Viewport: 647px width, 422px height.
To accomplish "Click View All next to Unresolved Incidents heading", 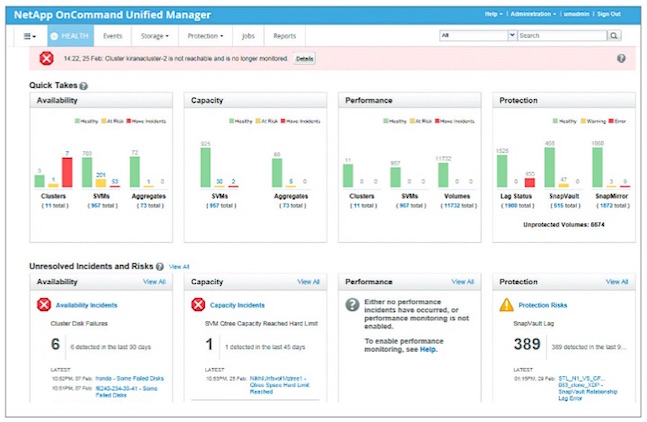I will tap(179, 267).
